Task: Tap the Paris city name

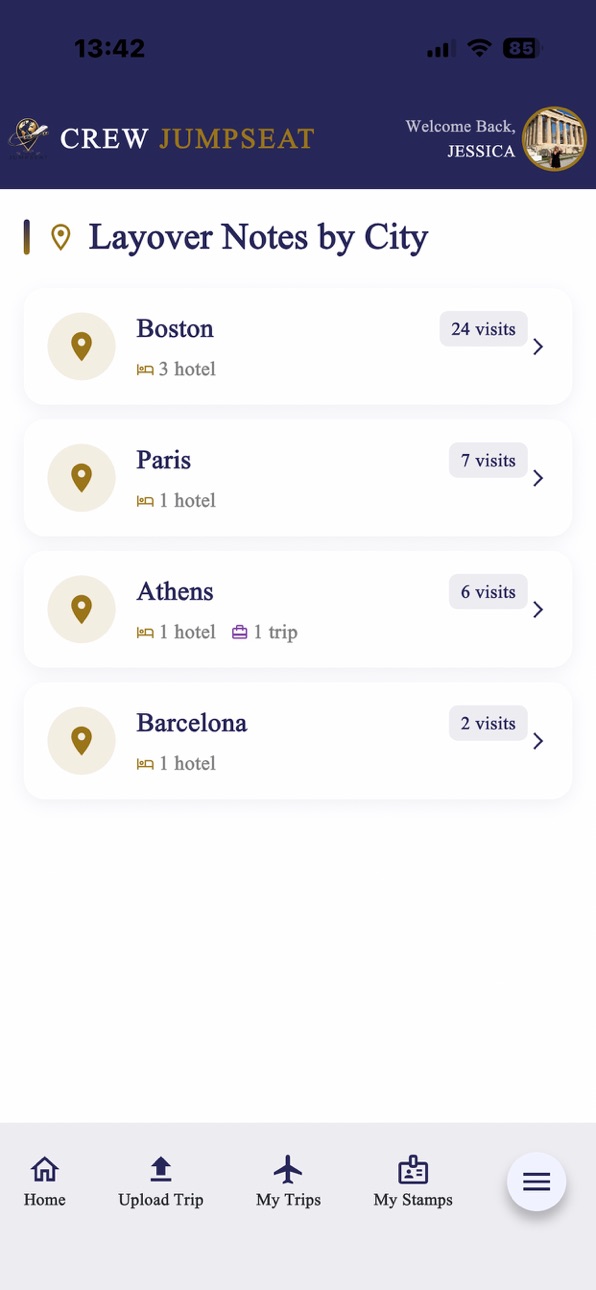Action: pyautogui.click(x=164, y=460)
